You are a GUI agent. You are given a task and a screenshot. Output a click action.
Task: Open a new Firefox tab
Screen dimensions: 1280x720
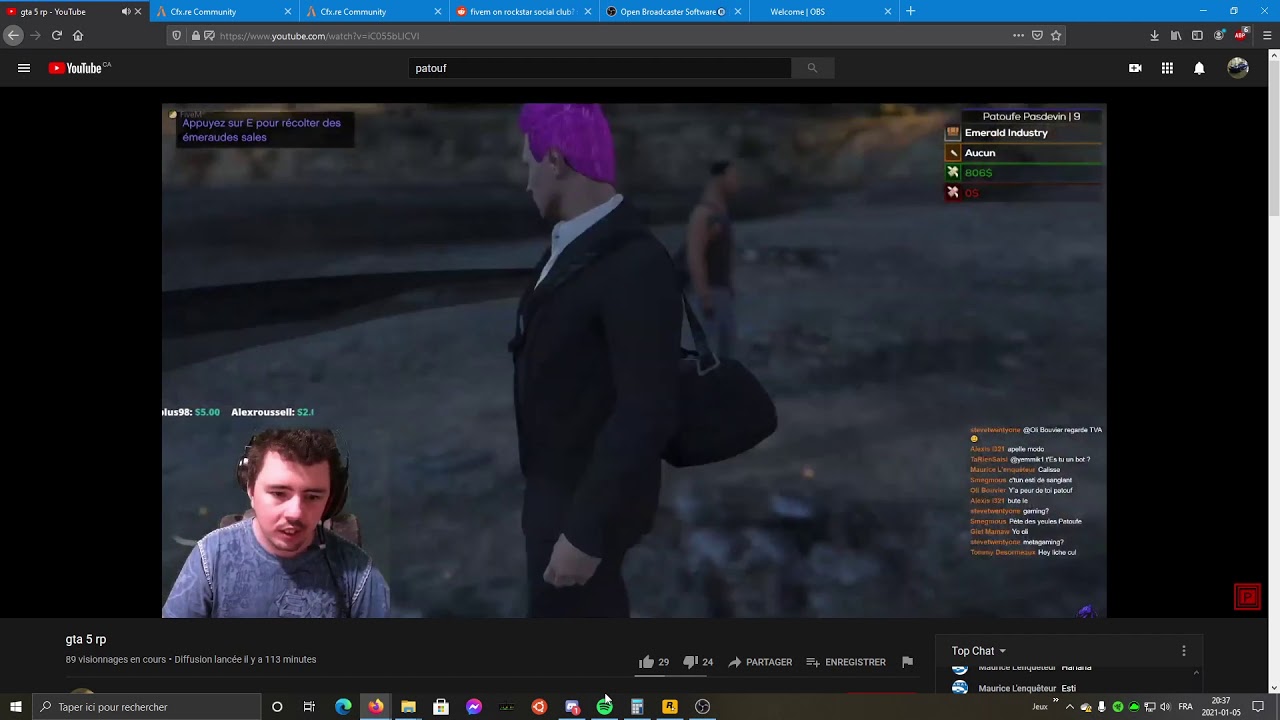910,12
